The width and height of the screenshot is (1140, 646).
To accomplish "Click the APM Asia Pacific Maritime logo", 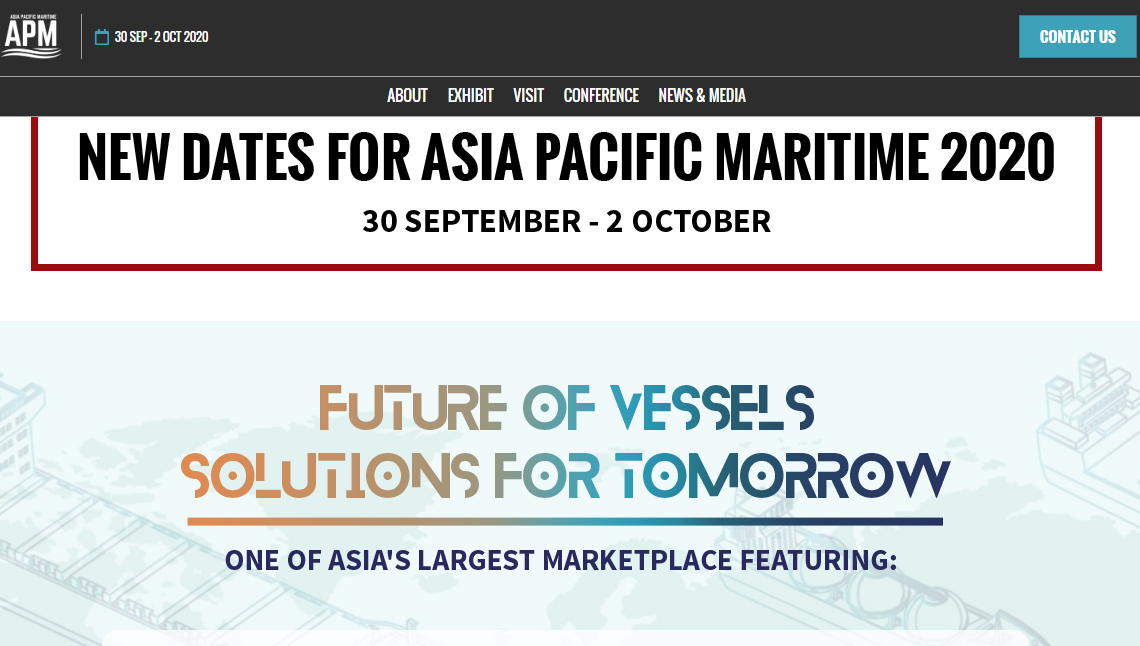I will click(31, 36).
